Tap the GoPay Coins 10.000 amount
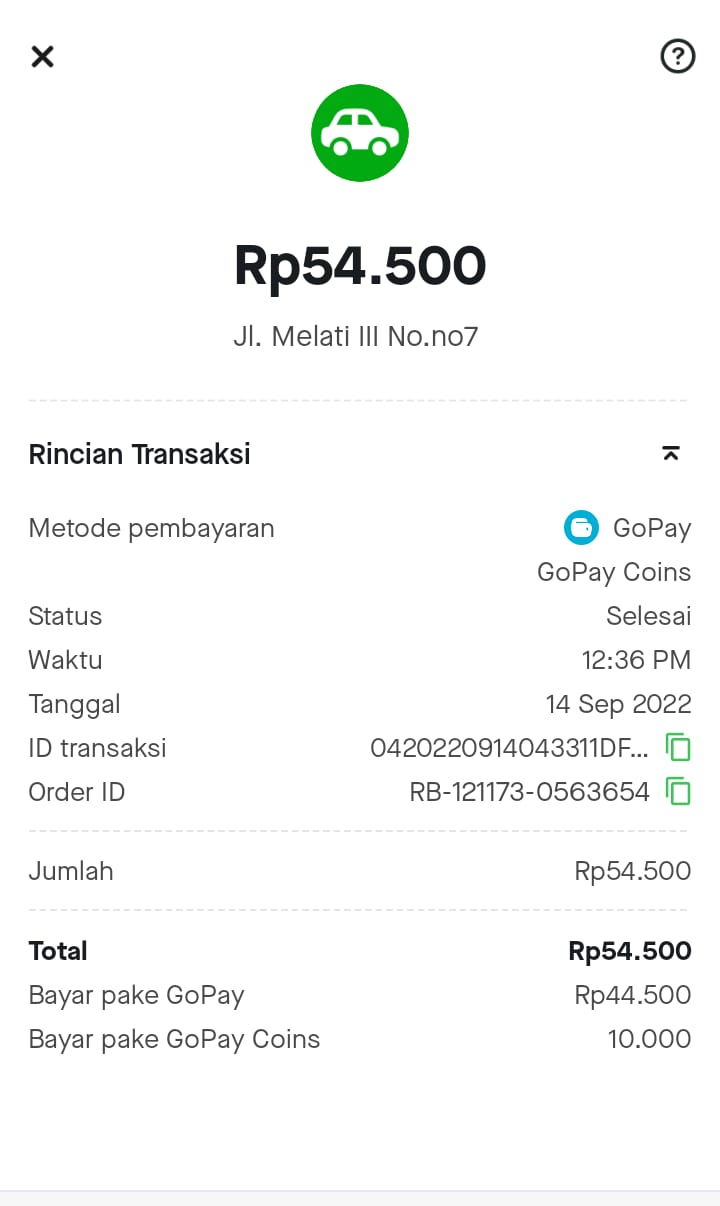 pyautogui.click(x=649, y=1039)
